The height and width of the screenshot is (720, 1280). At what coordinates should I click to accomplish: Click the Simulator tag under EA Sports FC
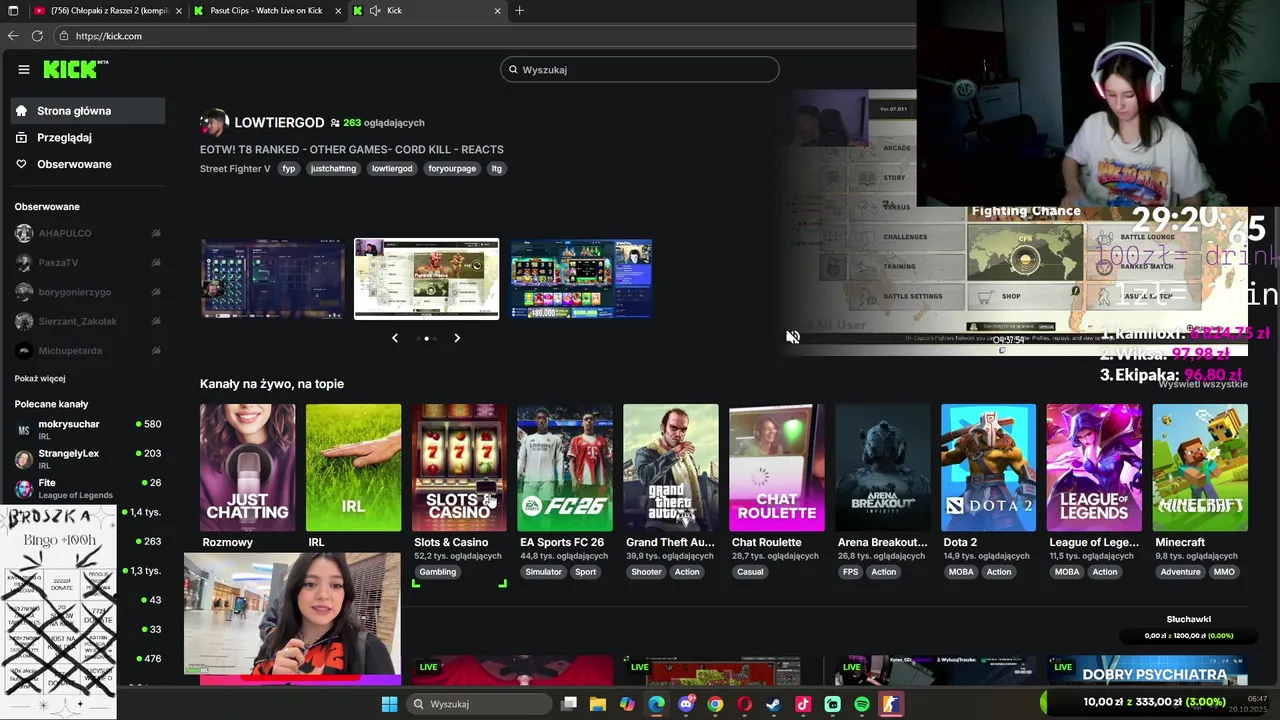pyautogui.click(x=543, y=572)
